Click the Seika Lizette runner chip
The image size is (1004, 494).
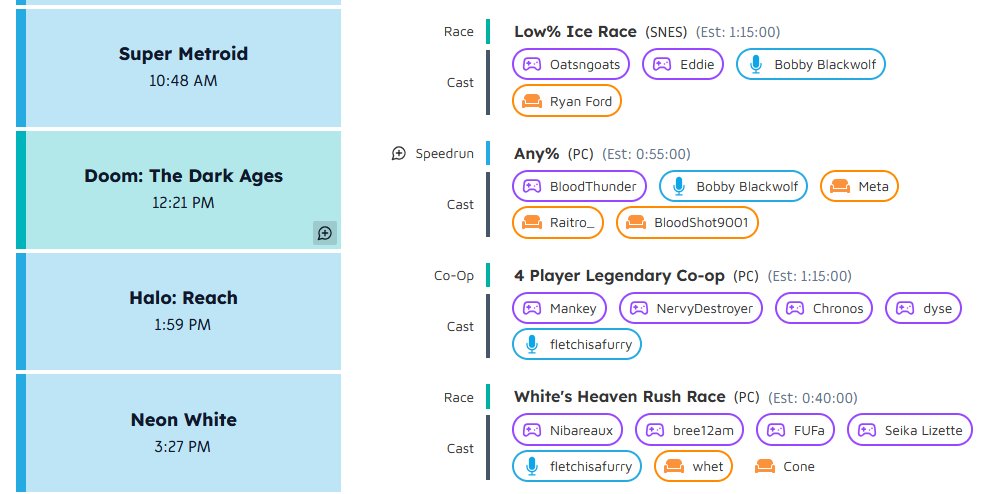click(x=910, y=430)
